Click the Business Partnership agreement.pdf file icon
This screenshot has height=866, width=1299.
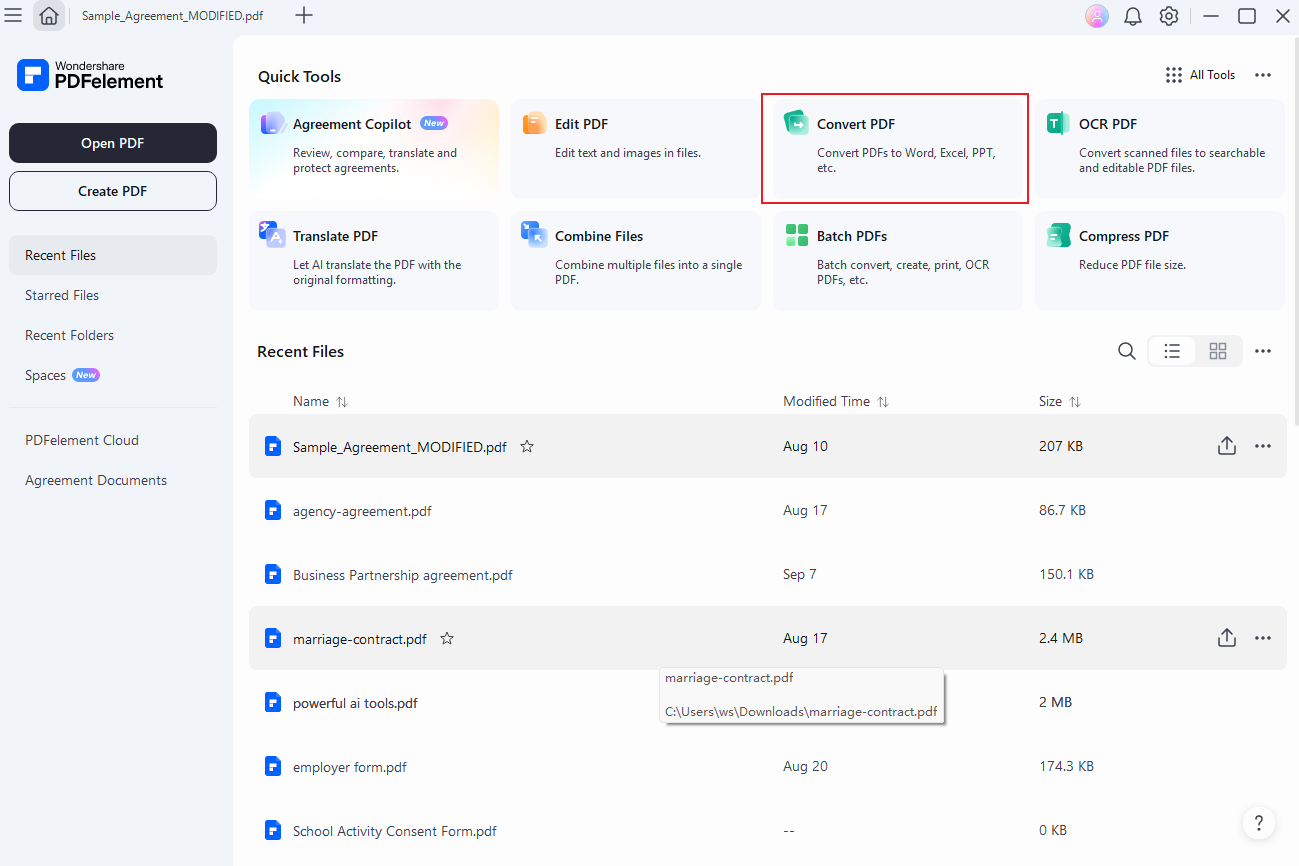[272, 574]
